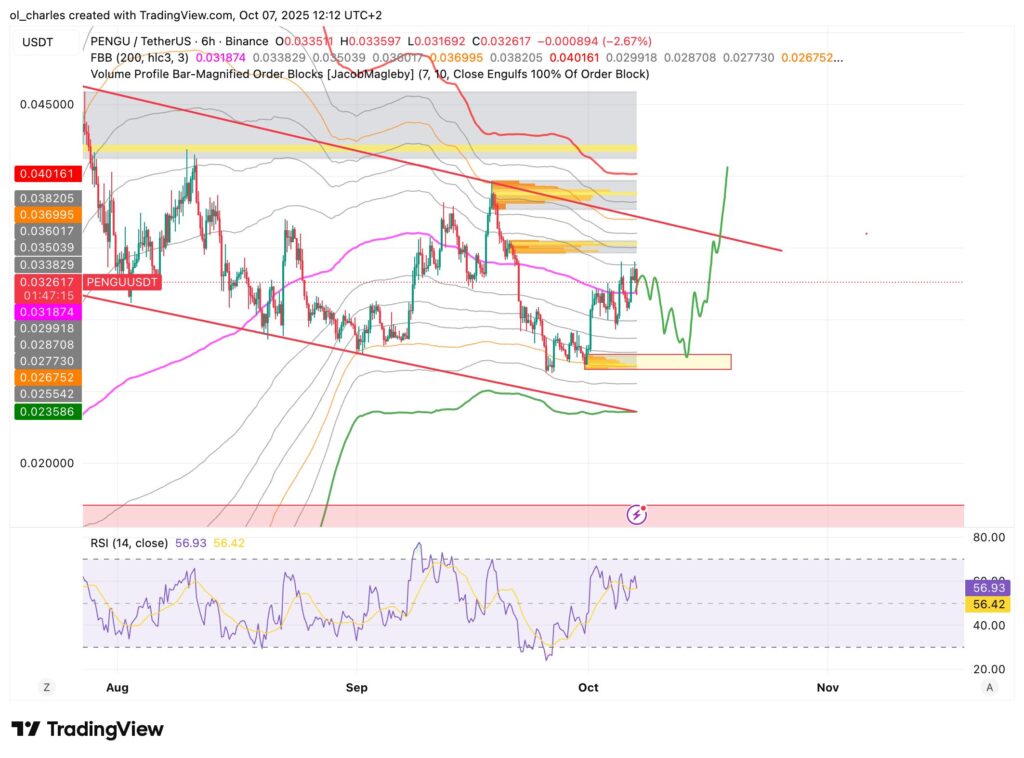Click the green 0.023586 price label
Screen dimensions: 1024x758
[46, 411]
